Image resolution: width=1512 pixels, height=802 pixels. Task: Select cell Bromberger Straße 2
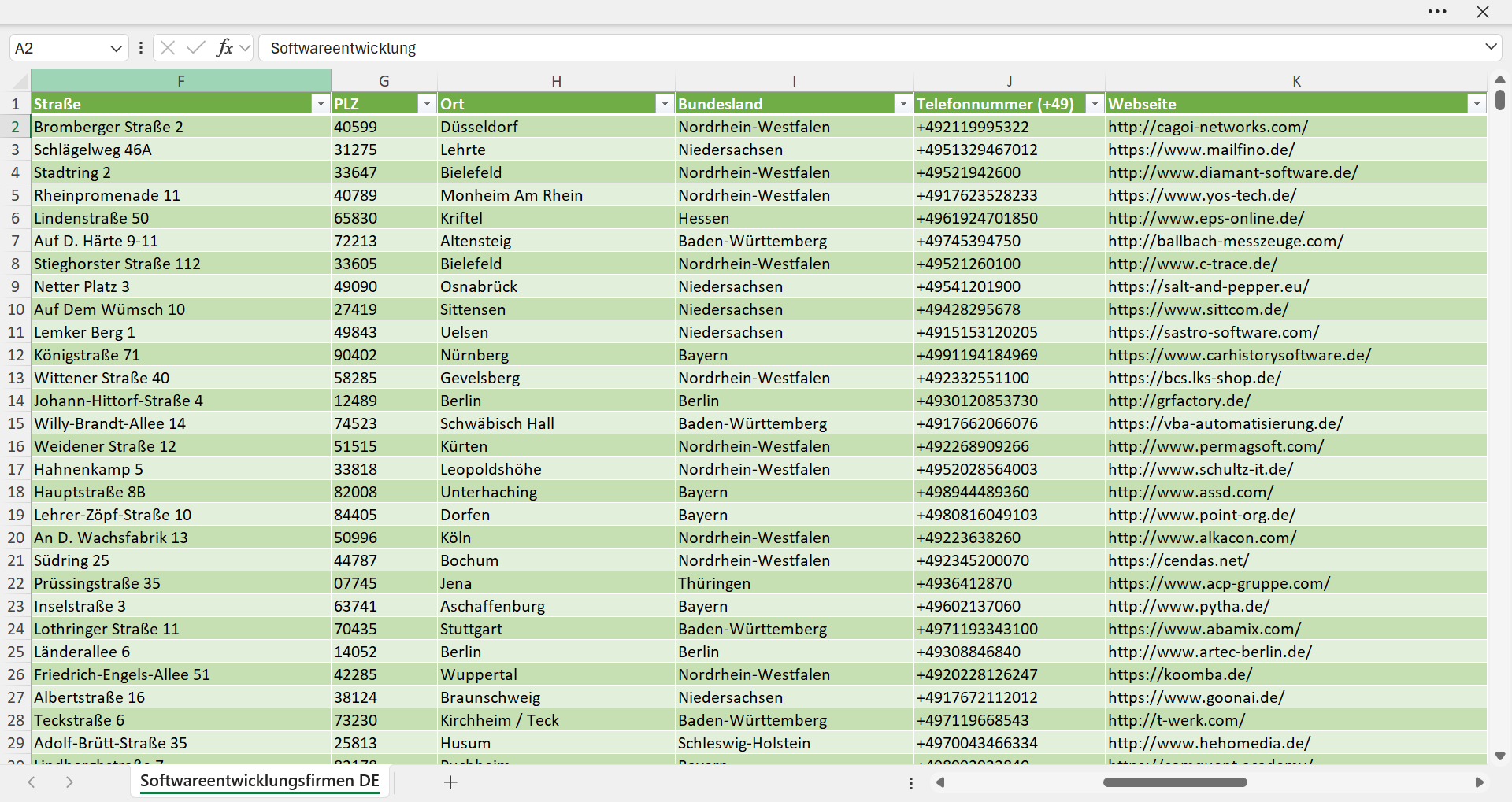tap(181, 127)
